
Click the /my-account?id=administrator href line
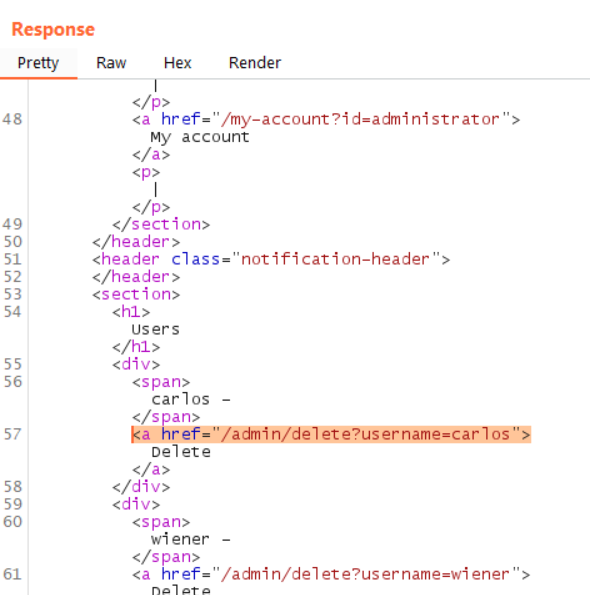(326, 120)
